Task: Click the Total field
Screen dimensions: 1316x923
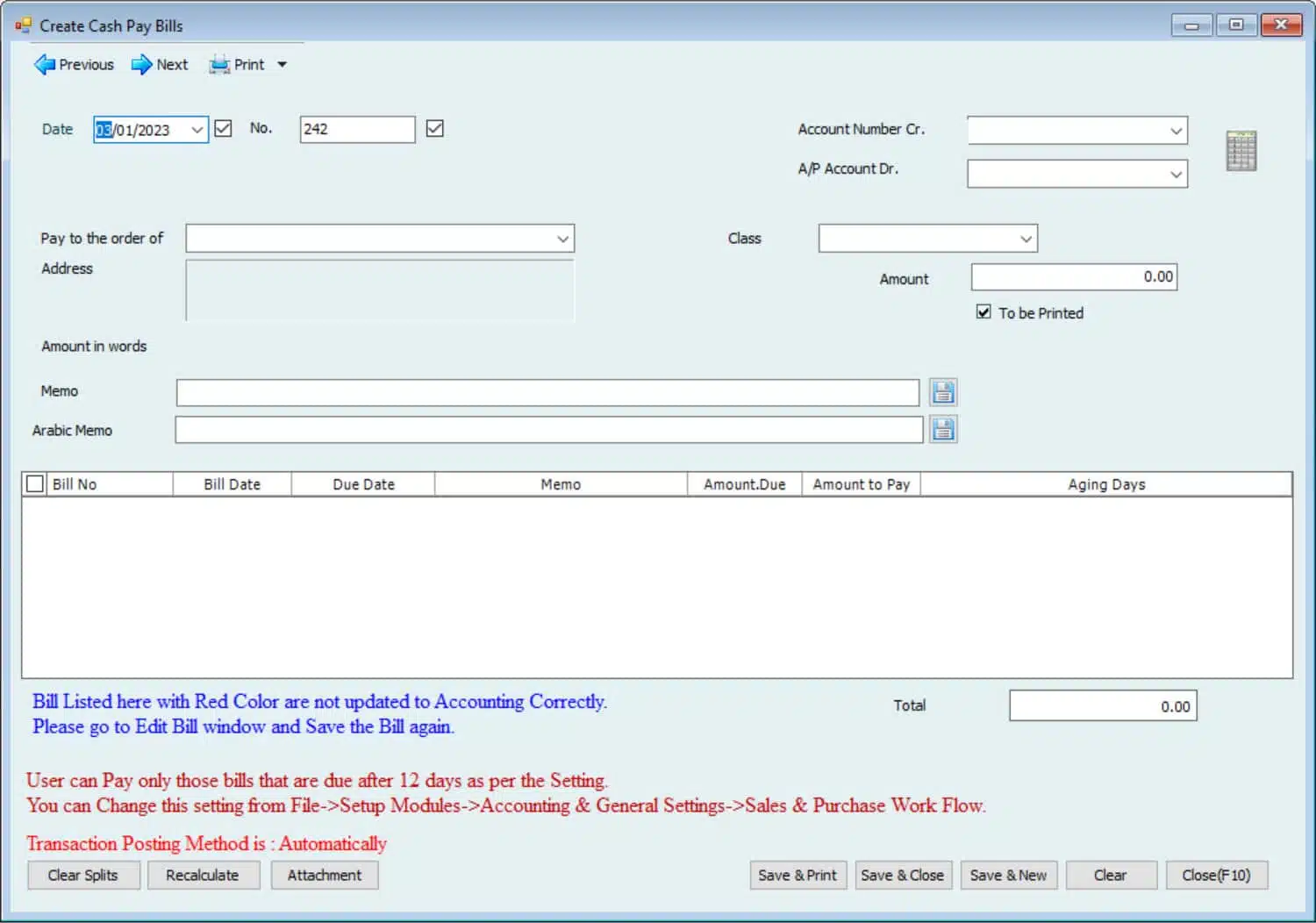Action: [1103, 705]
